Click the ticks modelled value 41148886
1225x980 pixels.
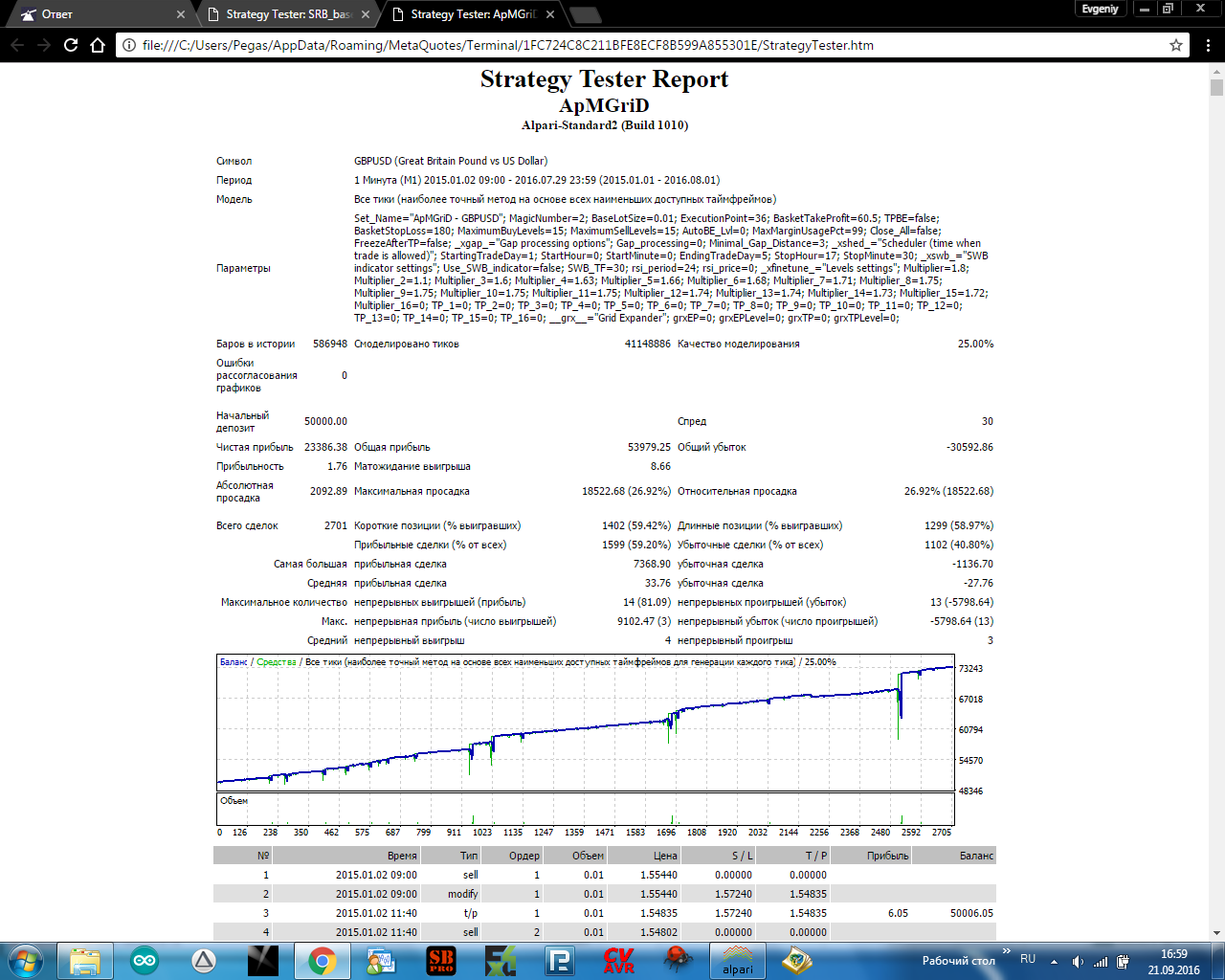(648, 344)
